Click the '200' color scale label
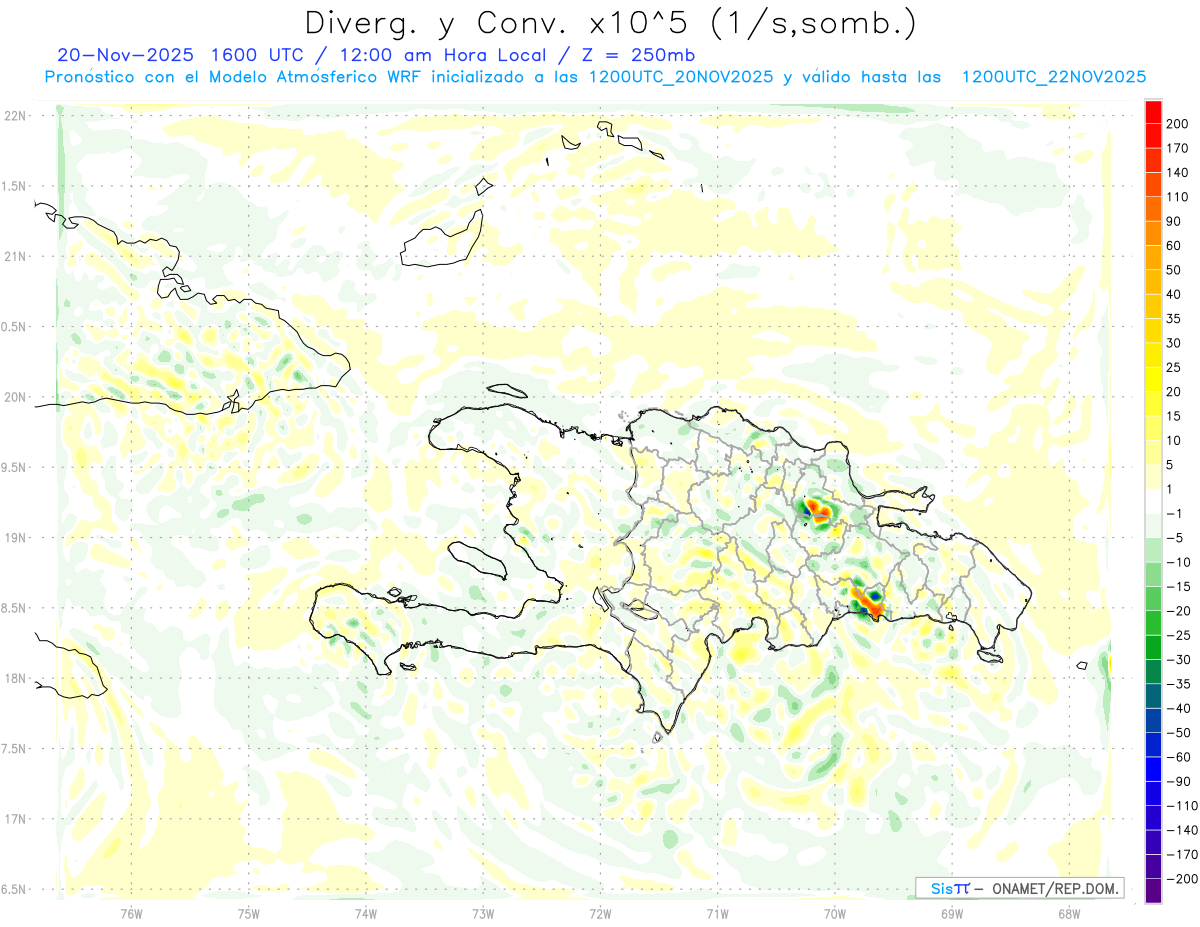Image resolution: width=1200 pixels, height=927 pixels. tap(1179, 123)
